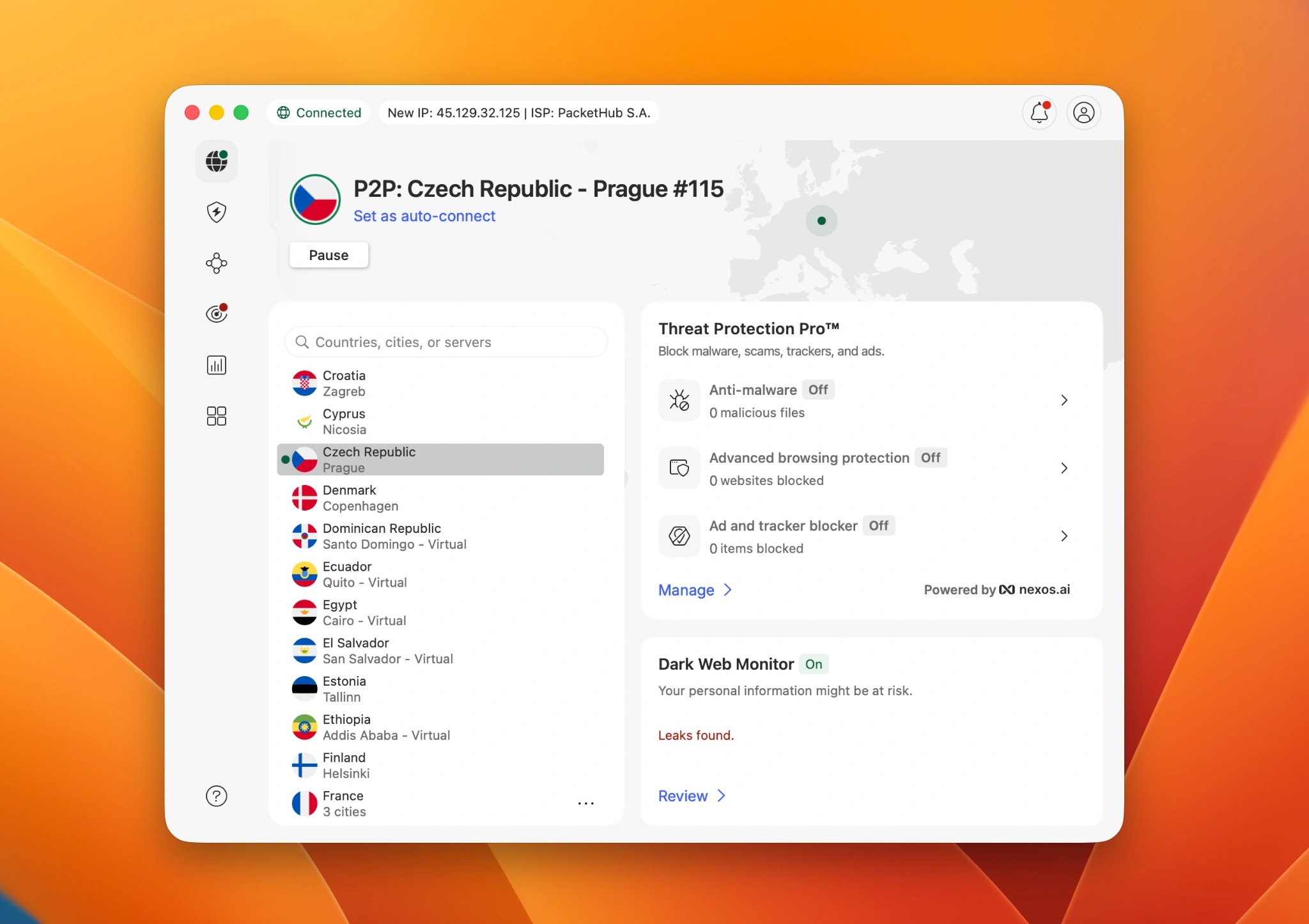
Task: Enable Advanced browsing protection
Action: coord(931,458)
